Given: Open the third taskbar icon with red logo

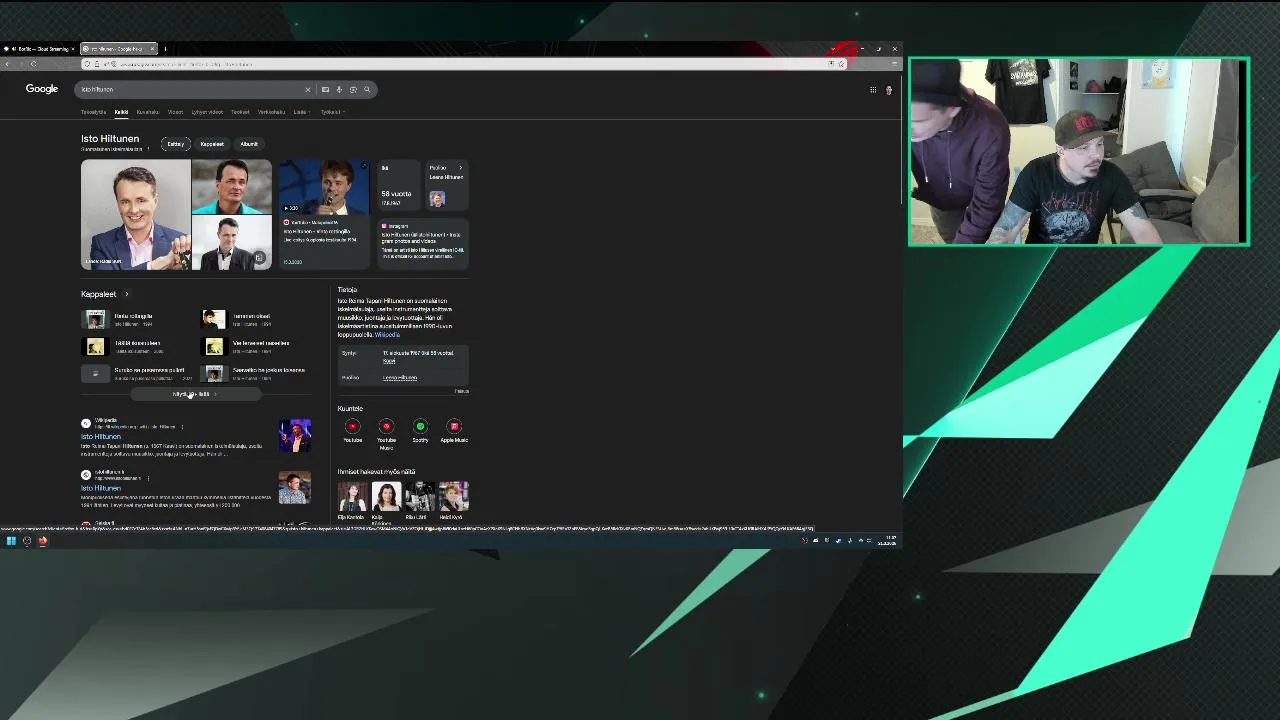Looking at the screenshot, I should [x=43, y=541].
